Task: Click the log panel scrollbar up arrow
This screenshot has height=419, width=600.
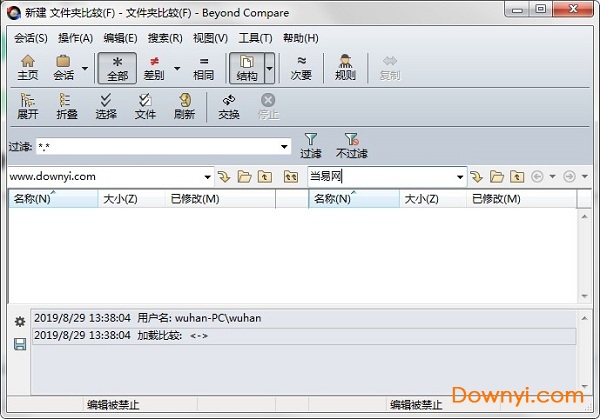Action: pos(584,318)
